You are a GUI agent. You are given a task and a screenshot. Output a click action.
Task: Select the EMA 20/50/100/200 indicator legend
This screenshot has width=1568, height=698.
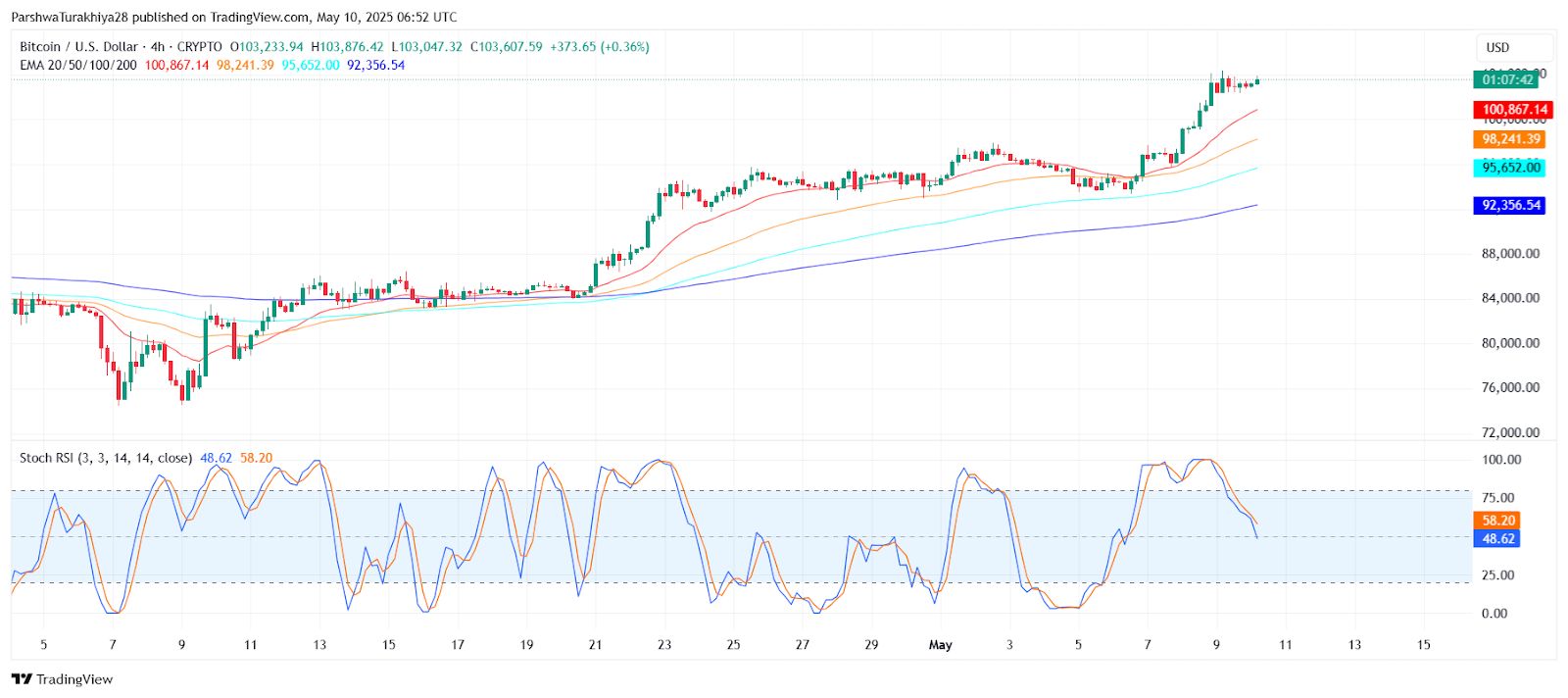click(x=78, y=65)
